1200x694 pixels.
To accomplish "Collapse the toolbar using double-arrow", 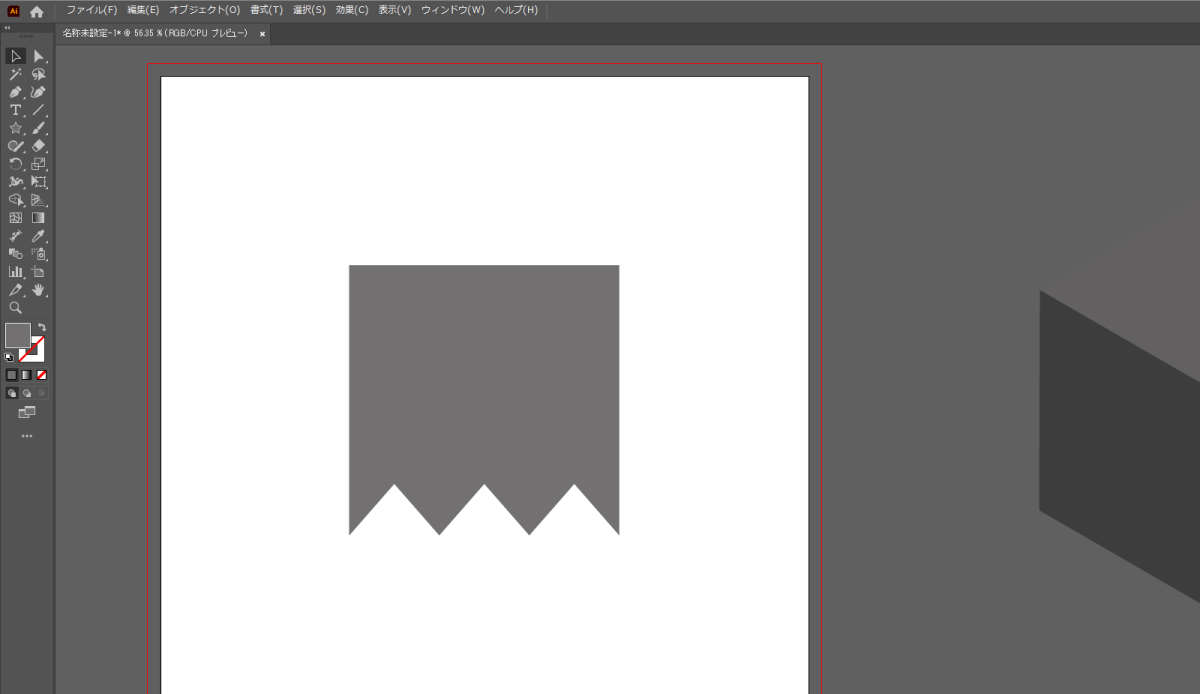I will click(x=8, y=28).
